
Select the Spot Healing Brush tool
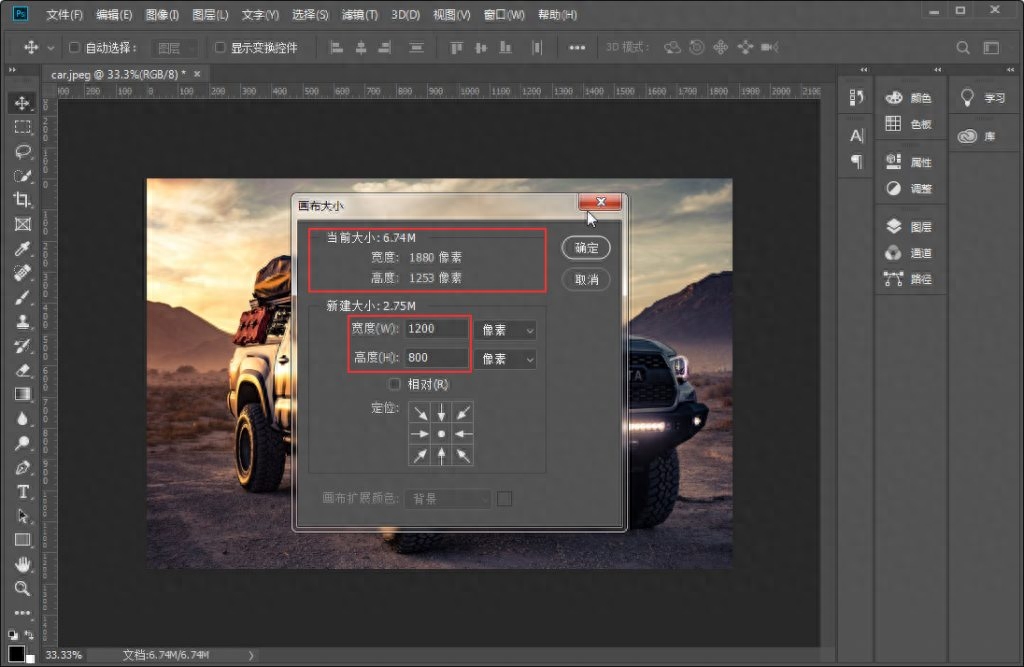(22, 272)
